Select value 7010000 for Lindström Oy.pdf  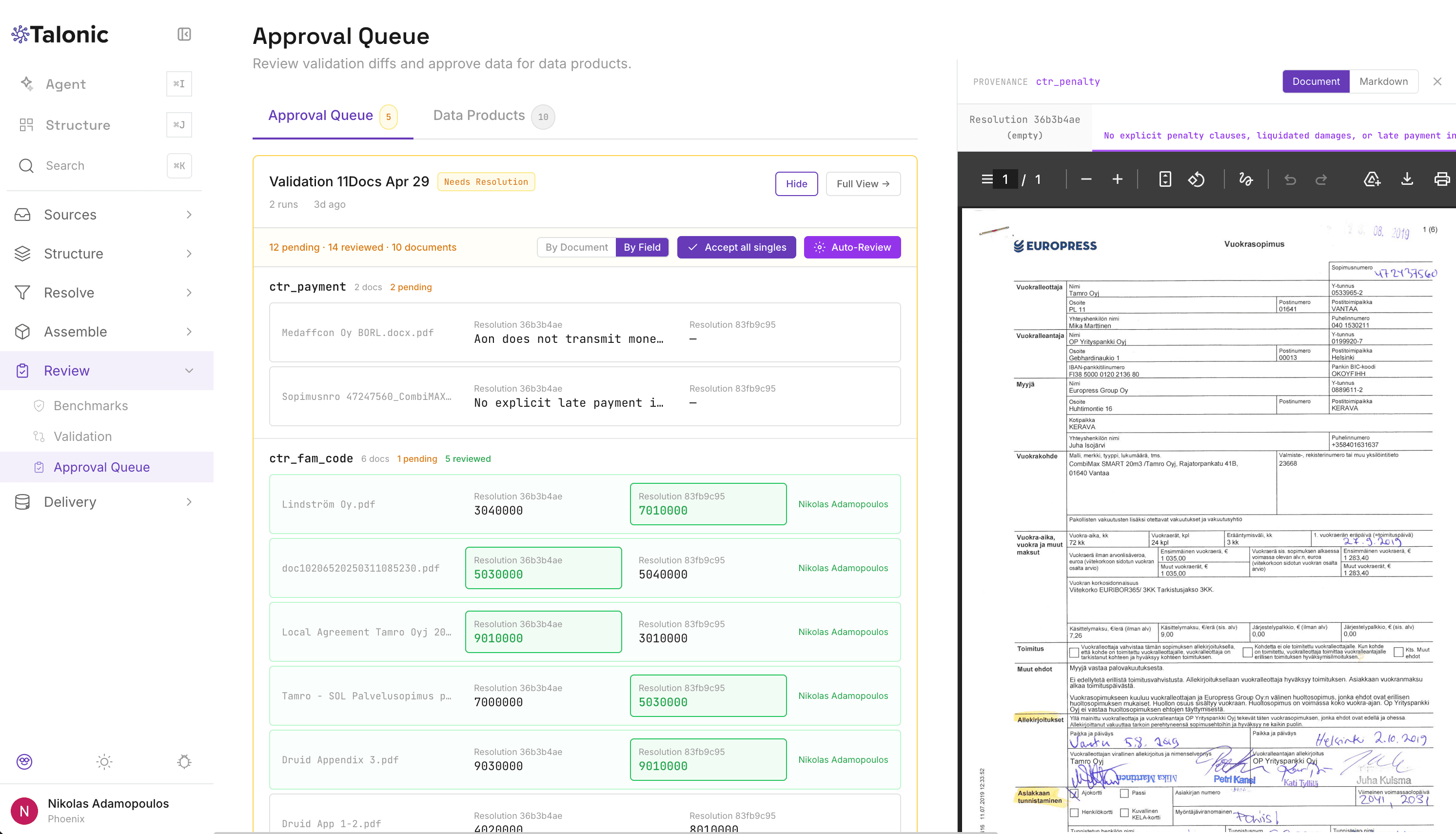(708, 504)
